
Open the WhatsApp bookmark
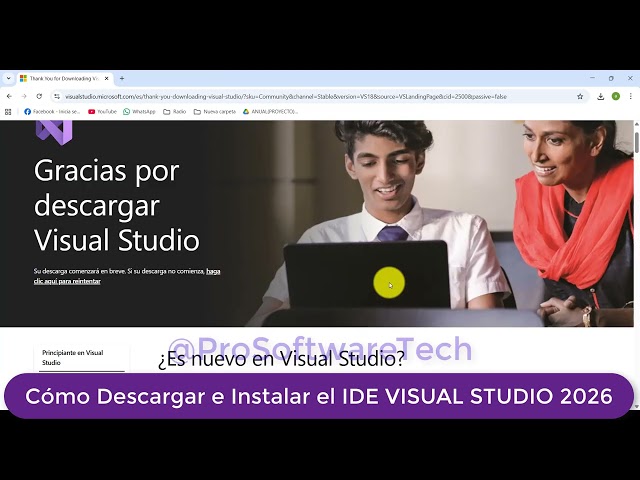coord(139,111)
